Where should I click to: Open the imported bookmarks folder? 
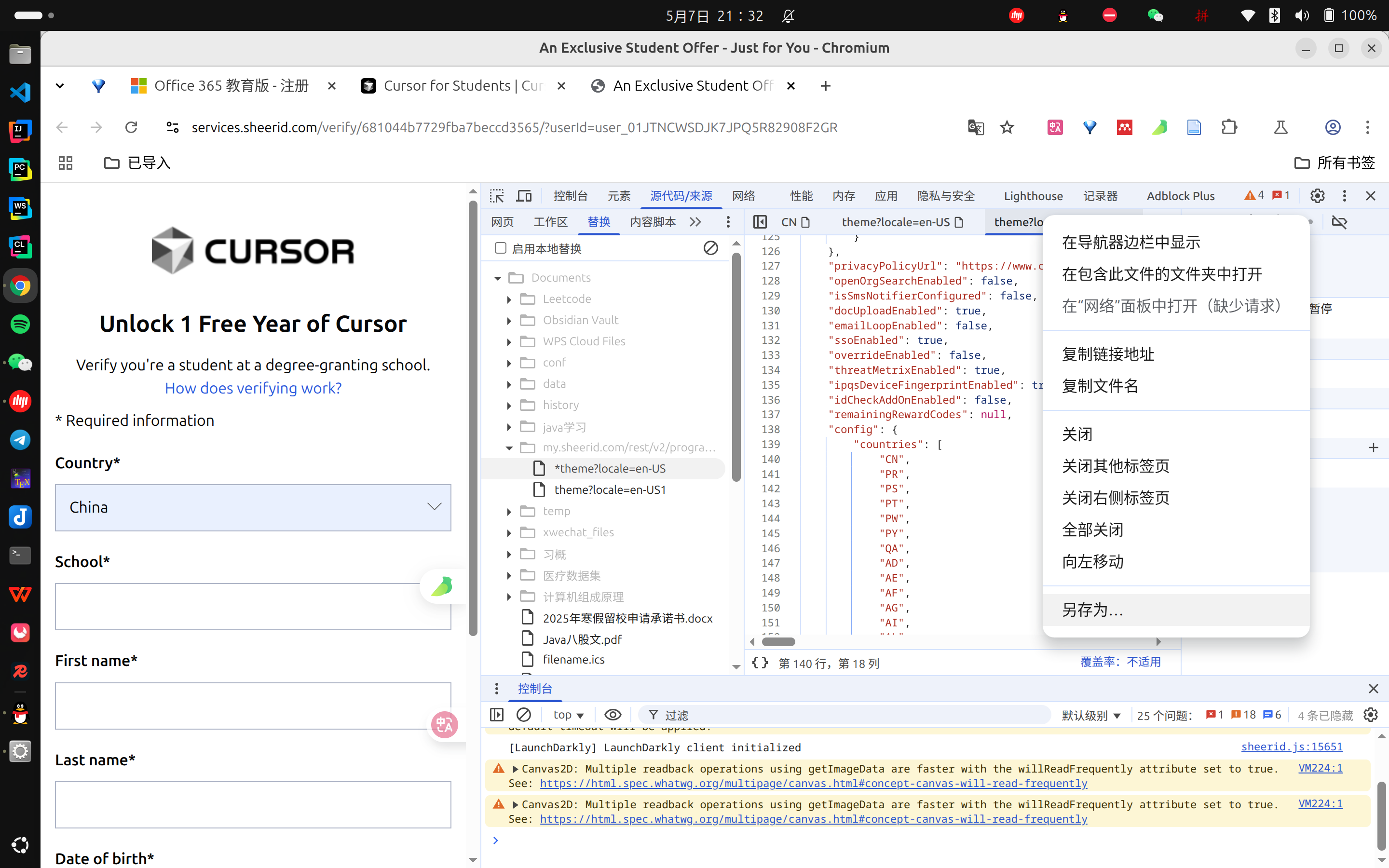[137, 163]
